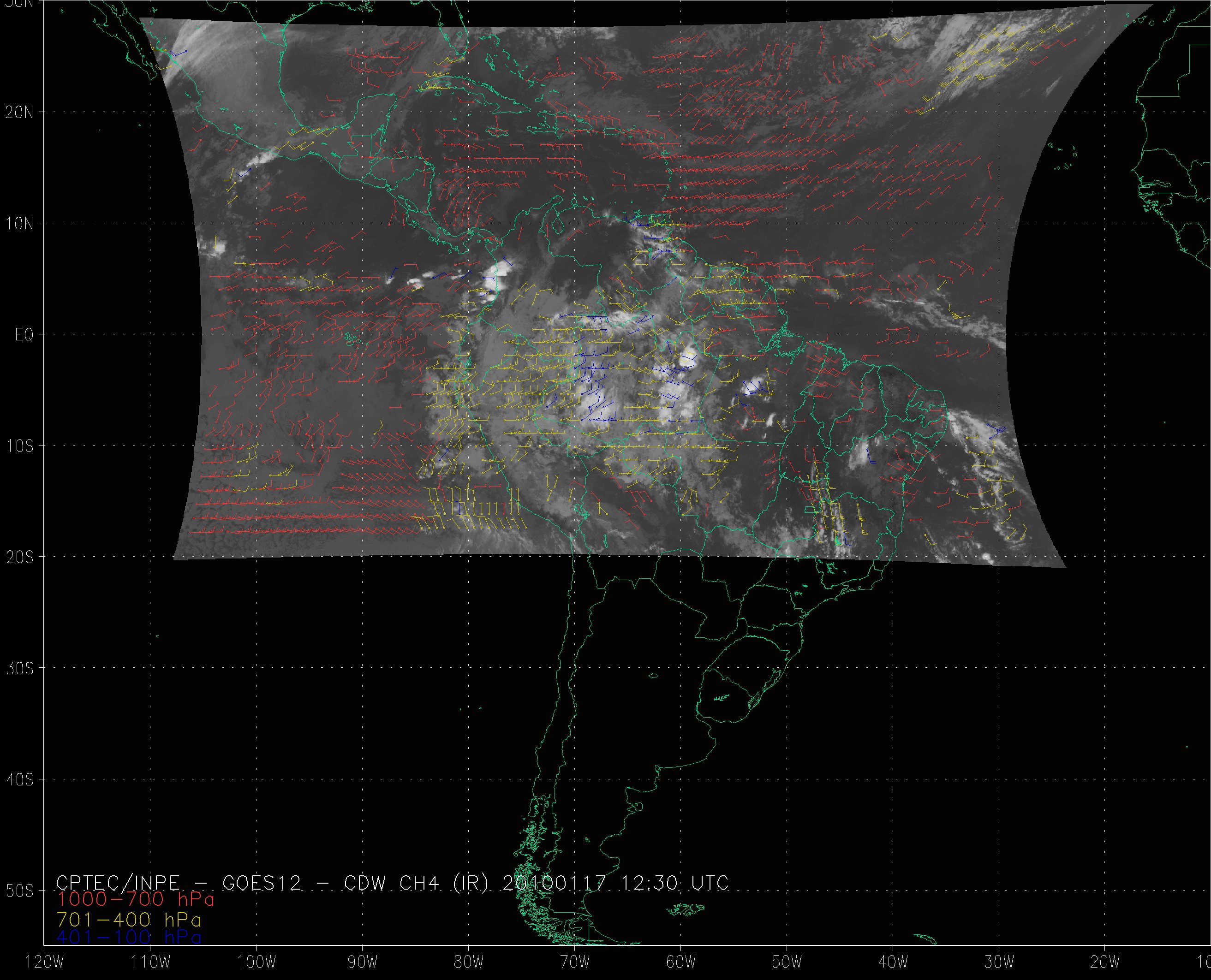Click the 10S latitude axis label
This screenshot has height=980, width=1211.
click(x=20, y=446)
